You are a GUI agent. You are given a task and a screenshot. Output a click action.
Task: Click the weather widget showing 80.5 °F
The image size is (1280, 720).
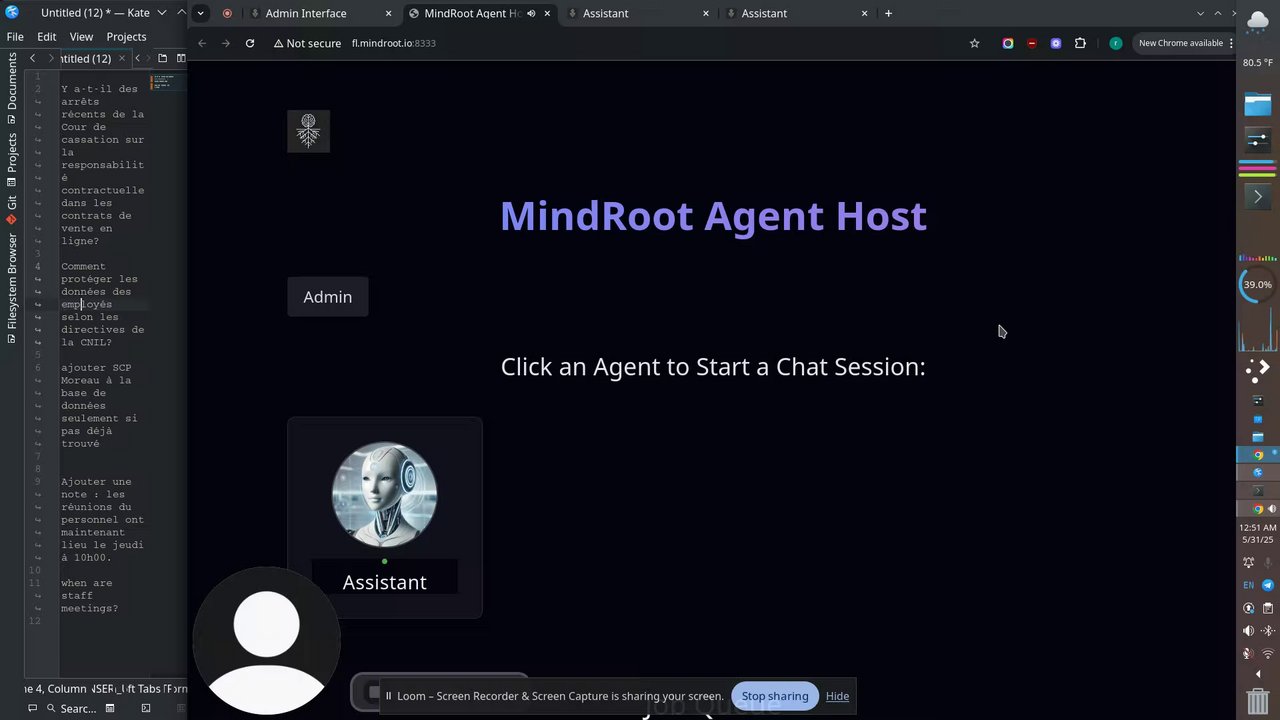1257,40
